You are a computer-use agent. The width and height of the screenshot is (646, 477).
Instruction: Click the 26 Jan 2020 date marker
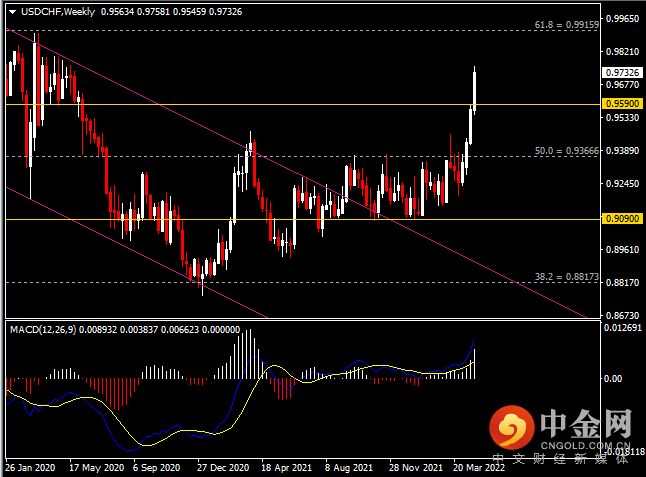[x=30, y=468]
